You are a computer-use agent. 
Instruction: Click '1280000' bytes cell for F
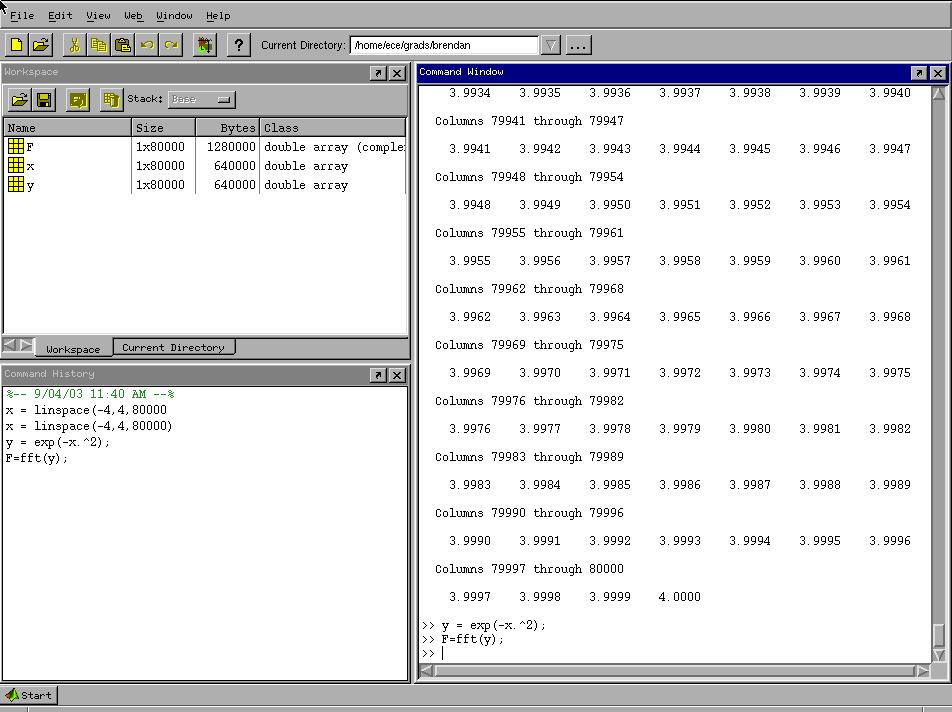click(x=231, y=147)
